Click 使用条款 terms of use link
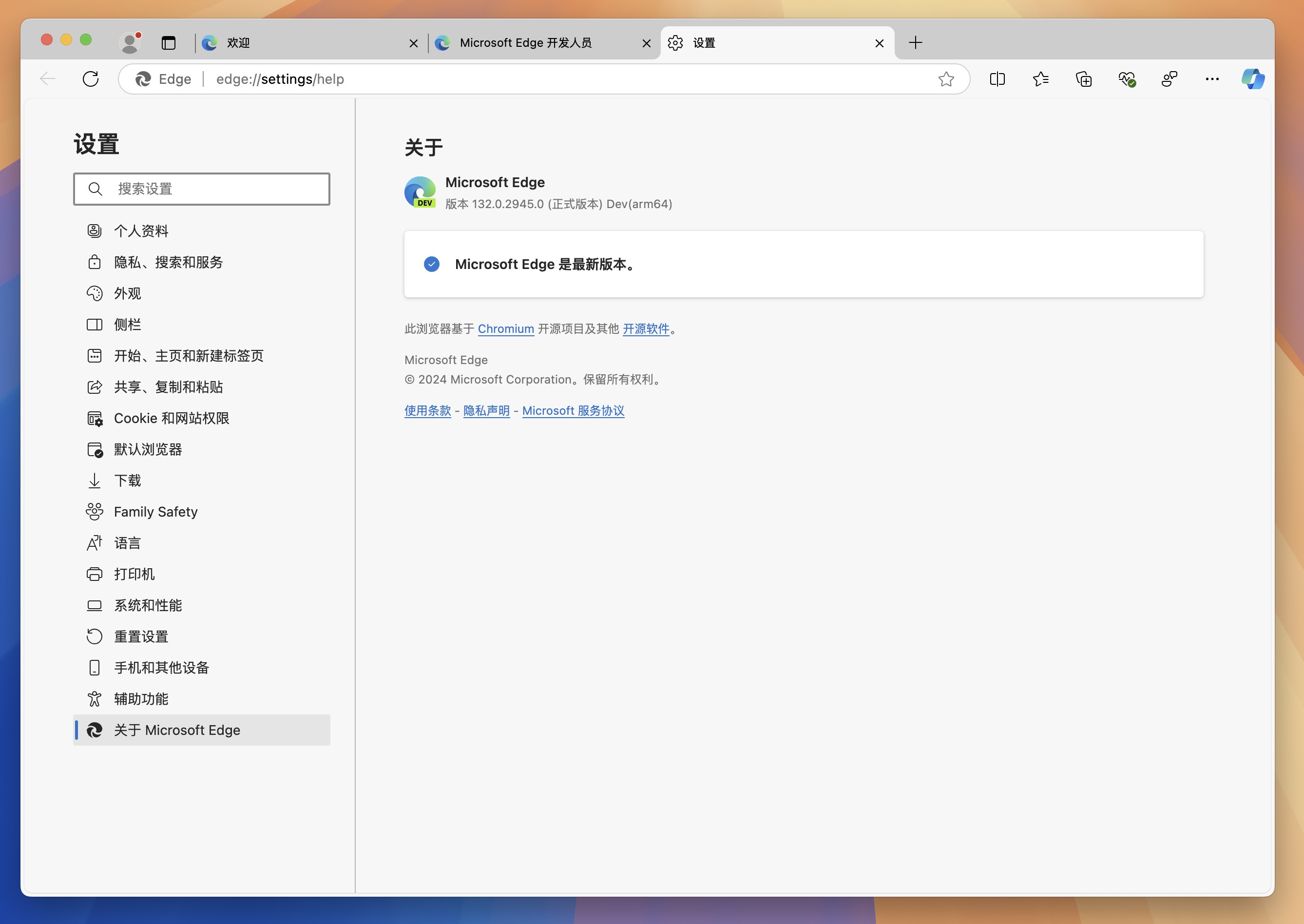This screenshot has width=1304, height=924. pos(427,410)
